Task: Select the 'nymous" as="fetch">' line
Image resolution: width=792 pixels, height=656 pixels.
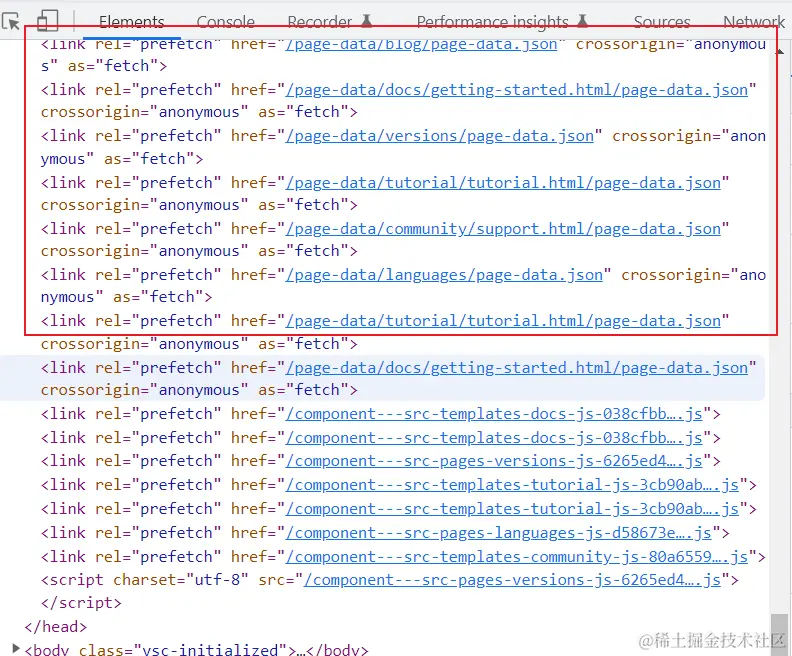Action: 126,297
